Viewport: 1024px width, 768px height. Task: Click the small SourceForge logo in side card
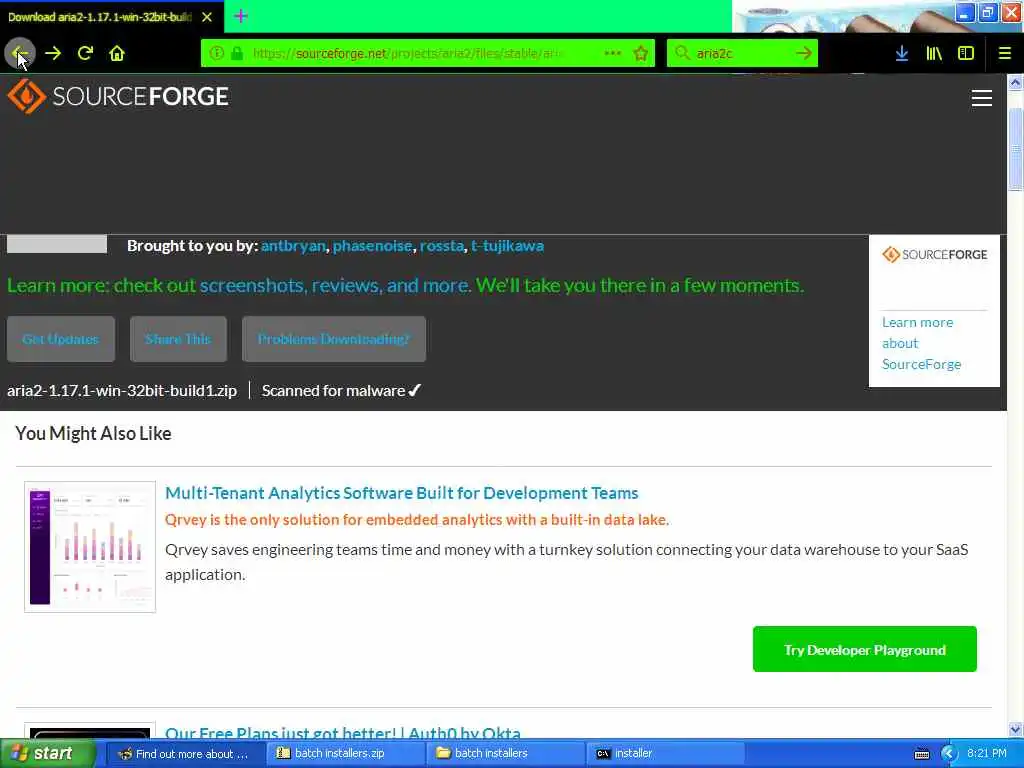pos(935,255)
